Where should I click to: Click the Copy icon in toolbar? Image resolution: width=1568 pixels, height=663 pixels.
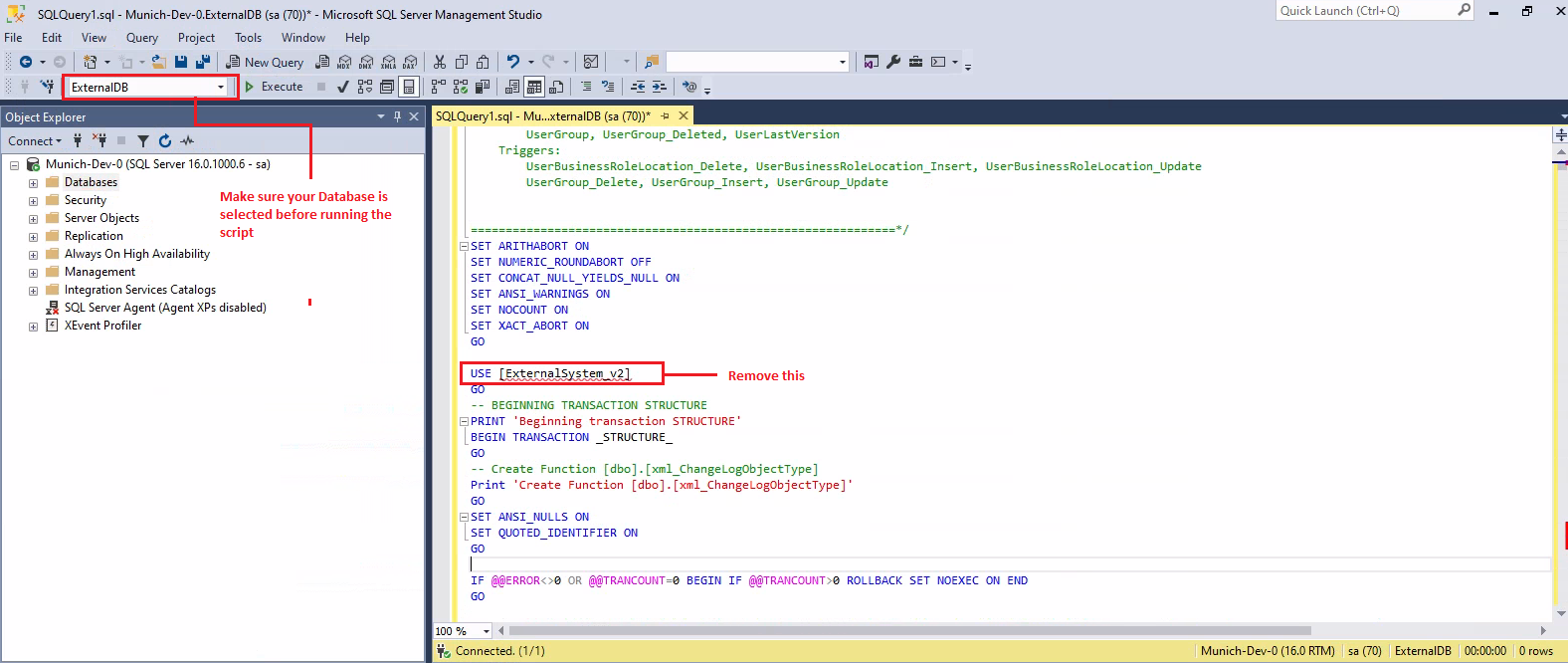coord(462,62)
